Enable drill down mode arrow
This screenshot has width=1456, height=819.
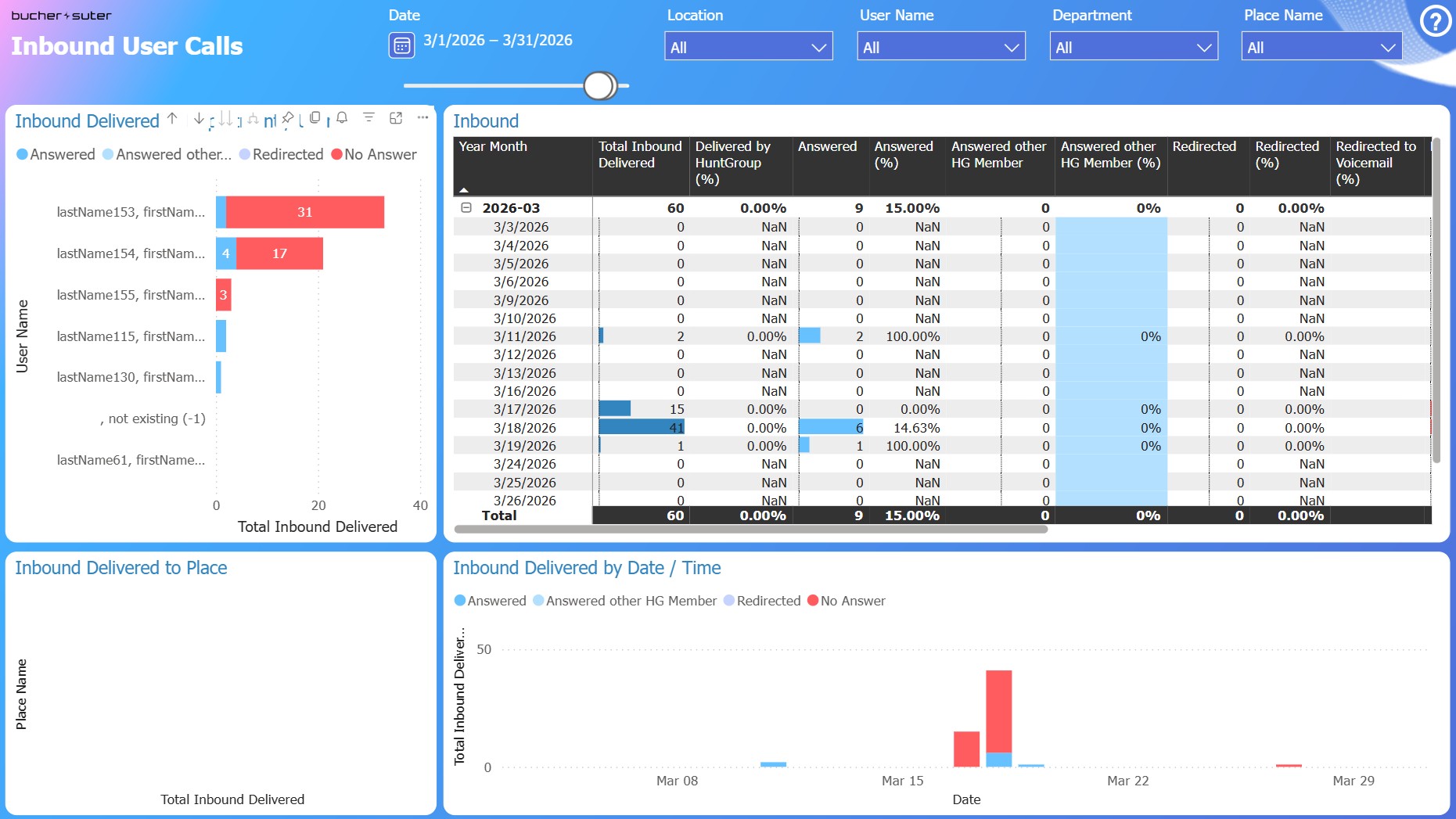199,118
